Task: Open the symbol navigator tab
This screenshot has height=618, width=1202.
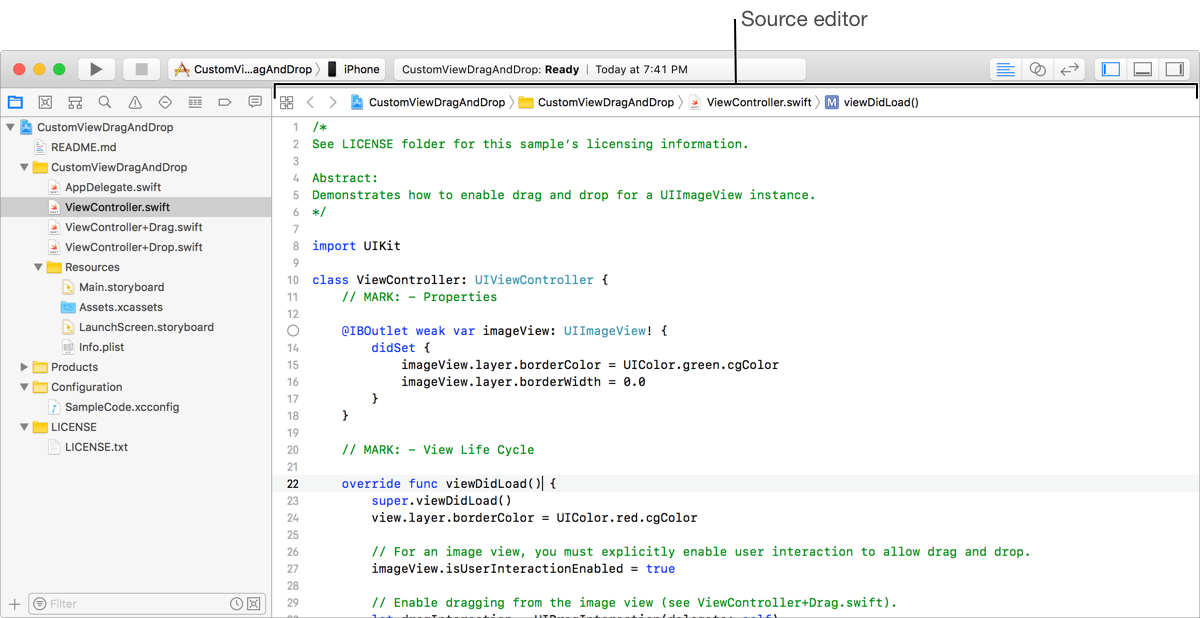Action: [75, 102]
